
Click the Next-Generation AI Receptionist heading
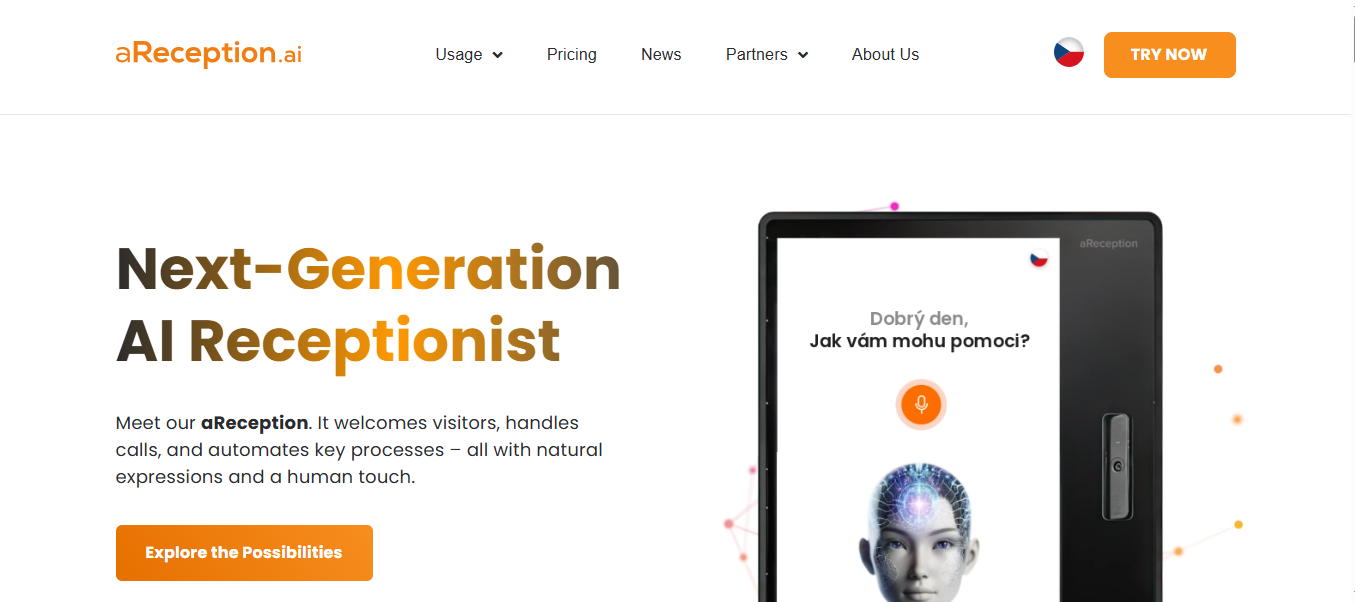coord(368,305)
